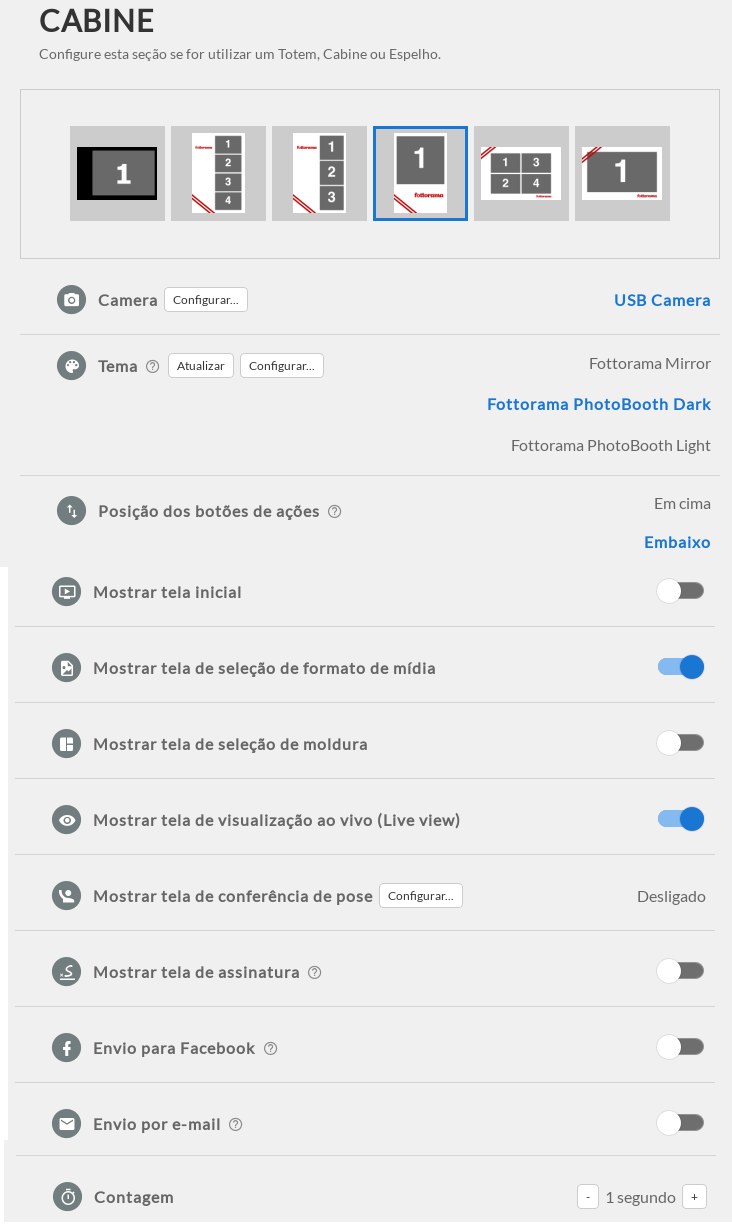
Task: Enable Mostrar tela inicial toggle
Action: click(x=681, y=591)
